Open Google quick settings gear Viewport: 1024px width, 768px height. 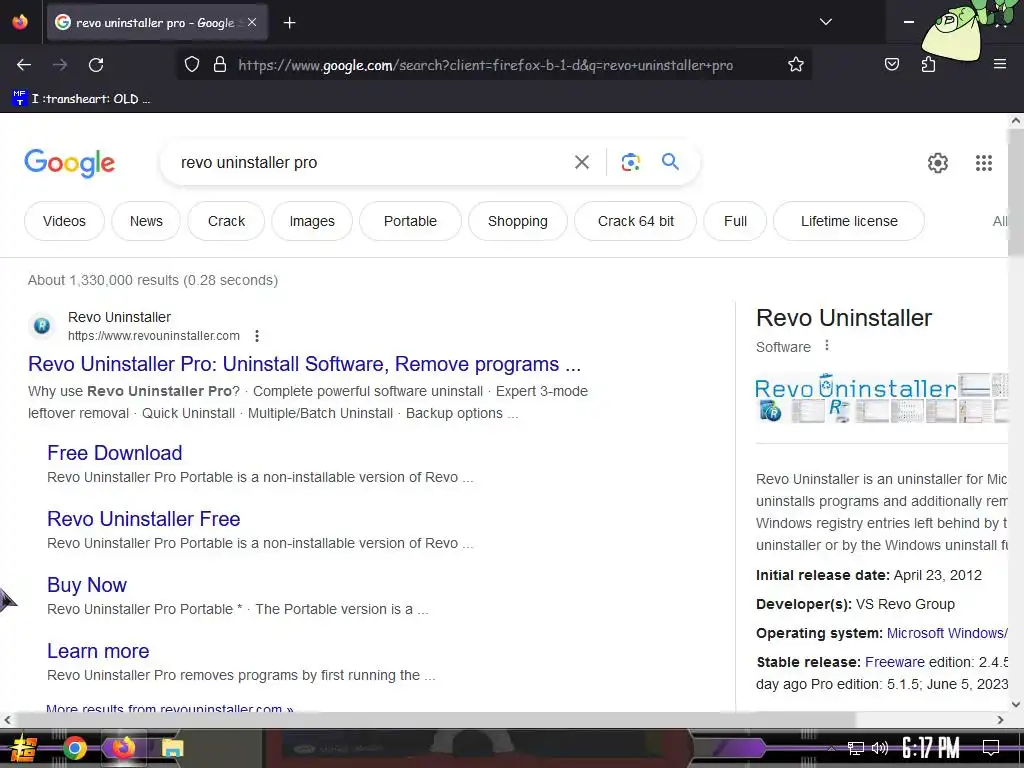938,163
